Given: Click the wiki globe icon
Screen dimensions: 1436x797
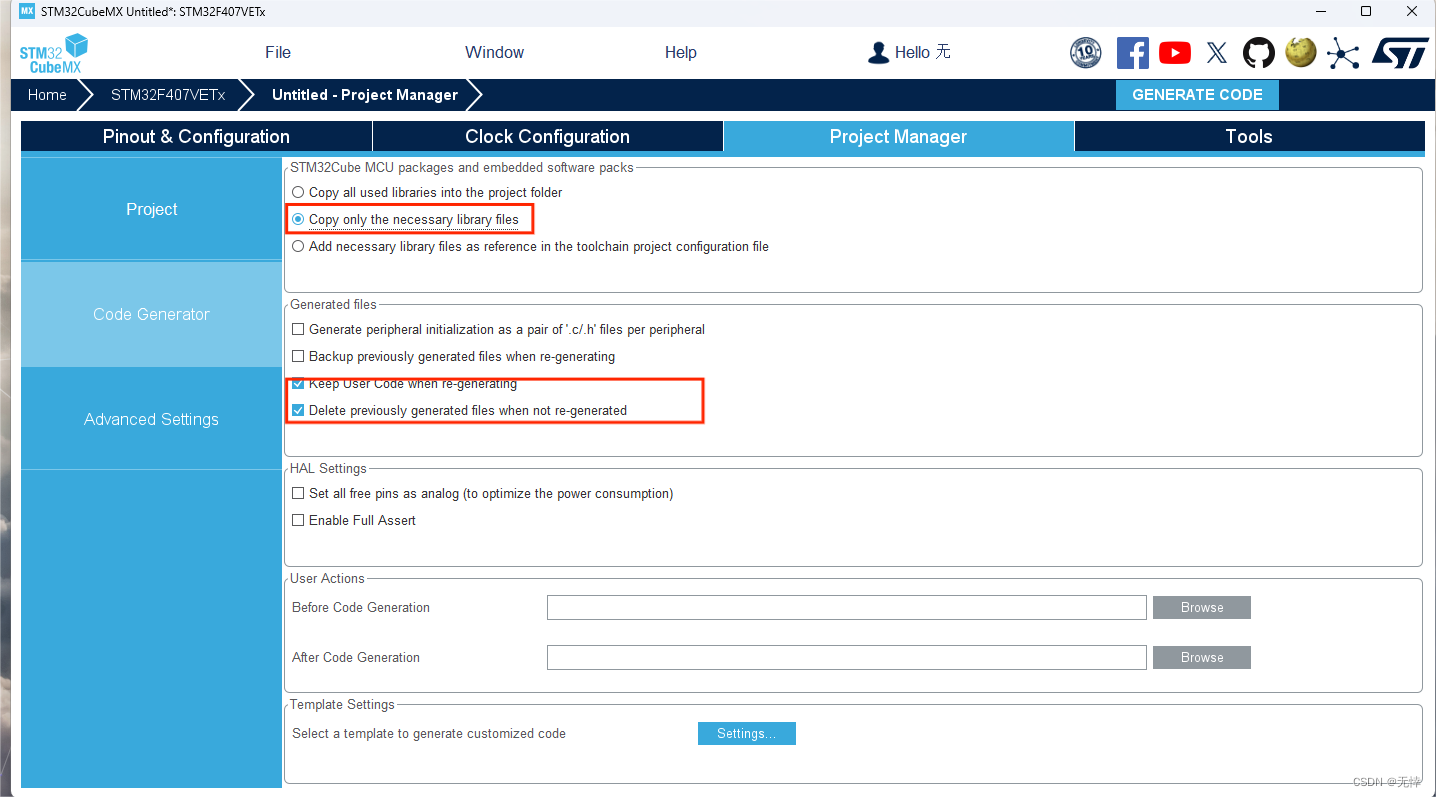Looking at the screenshot, I should (1301, 53).
